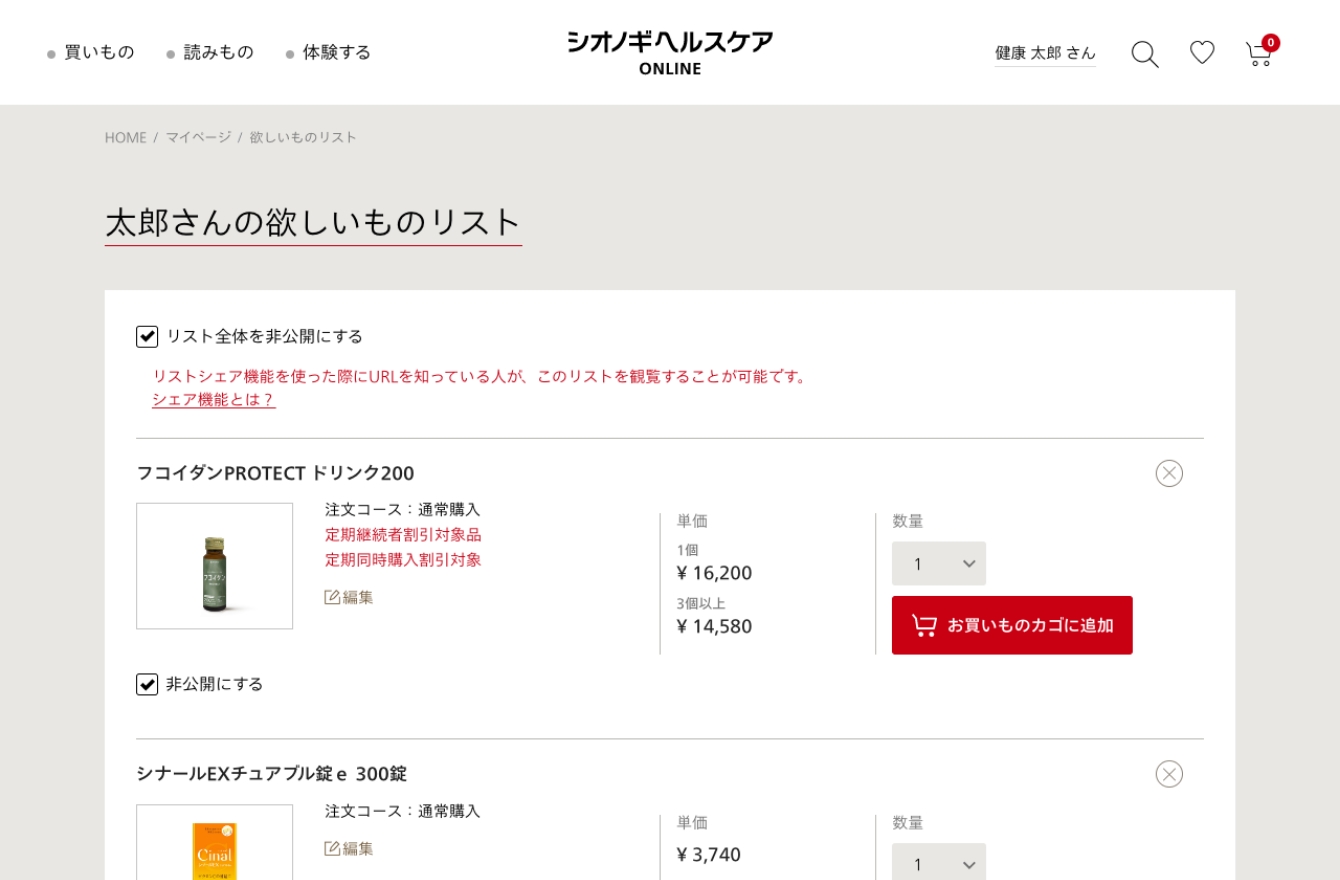Viewport: 1340px width, 880px height.
Task: Click the price ¥ 3,740
Action: coord(709,855)
